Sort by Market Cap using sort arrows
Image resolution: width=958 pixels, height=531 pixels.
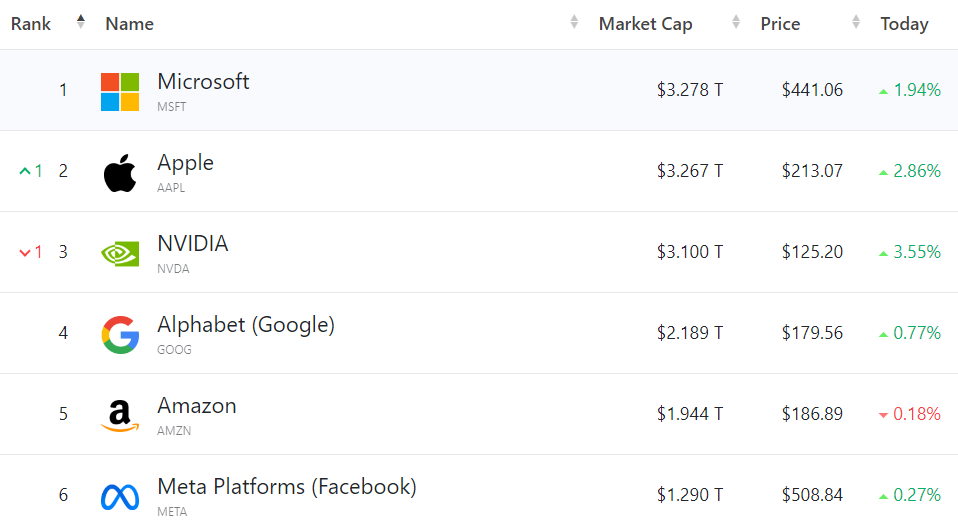coord(736,22)
